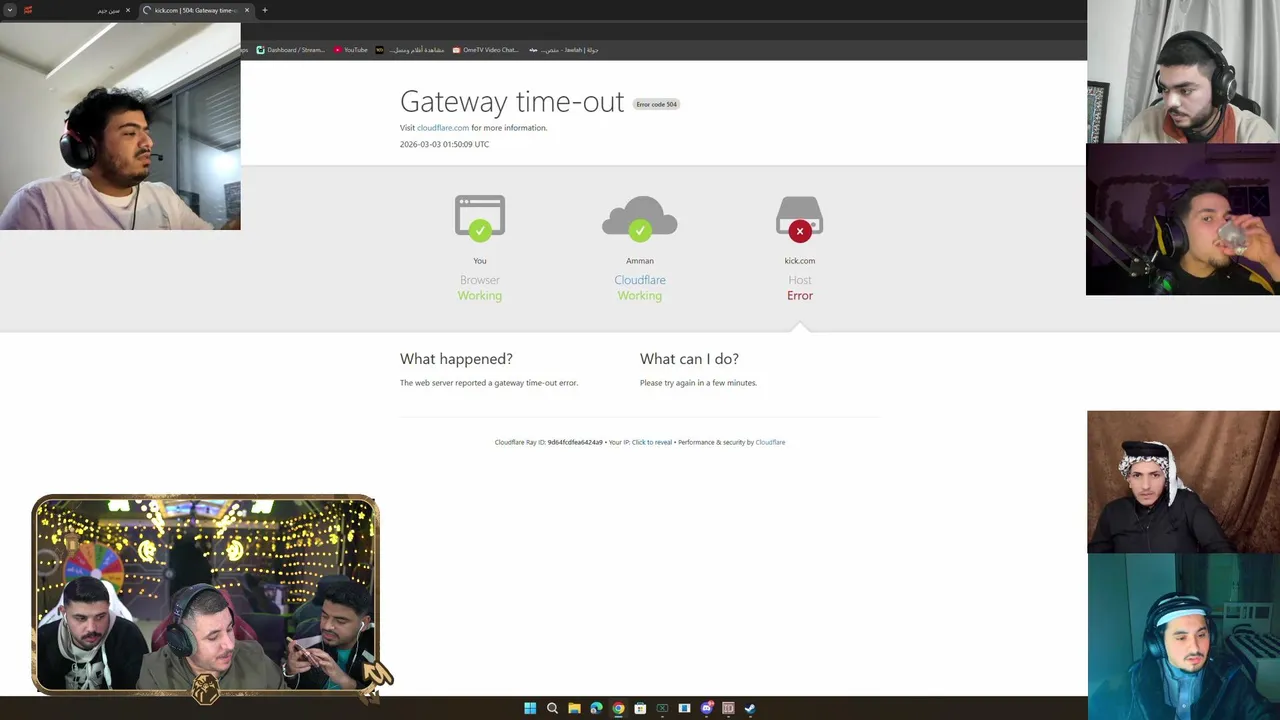Switch to Google Chrome taskbar icon

tap(618, 708)
